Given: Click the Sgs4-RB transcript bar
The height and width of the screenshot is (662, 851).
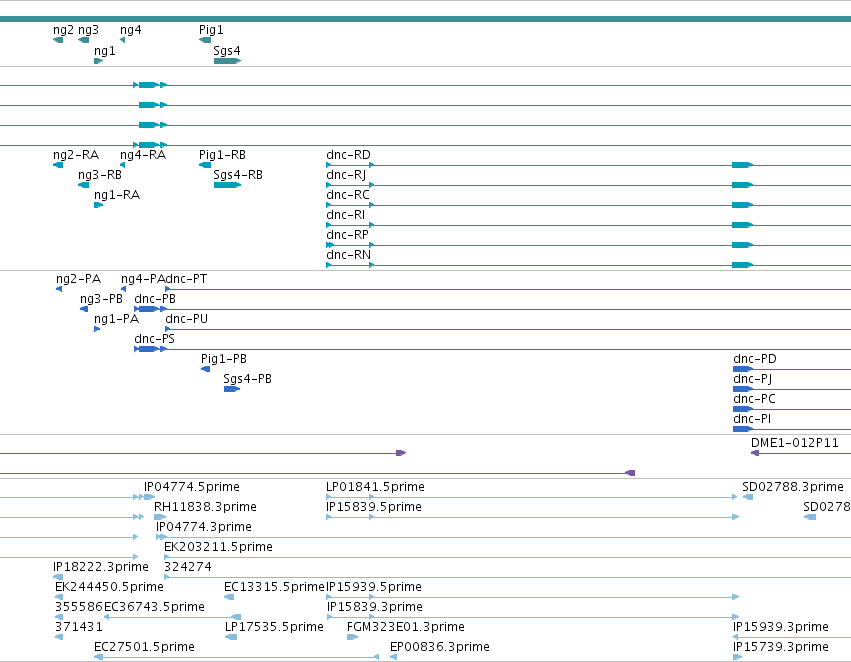Looking at the screenshot, I should point(227,185).
